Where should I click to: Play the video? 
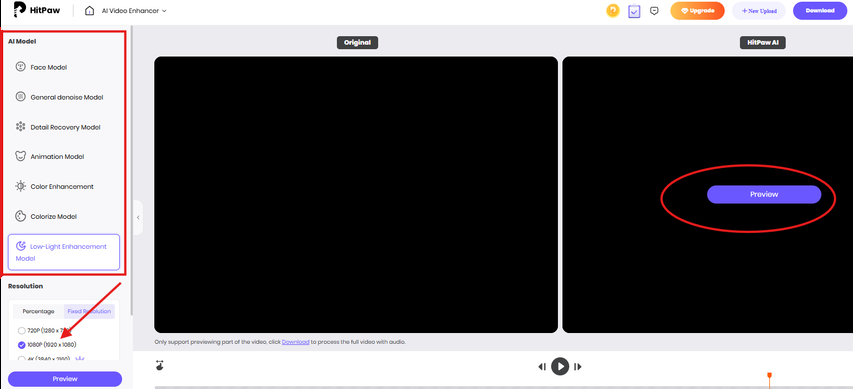(x=560, y=366)
